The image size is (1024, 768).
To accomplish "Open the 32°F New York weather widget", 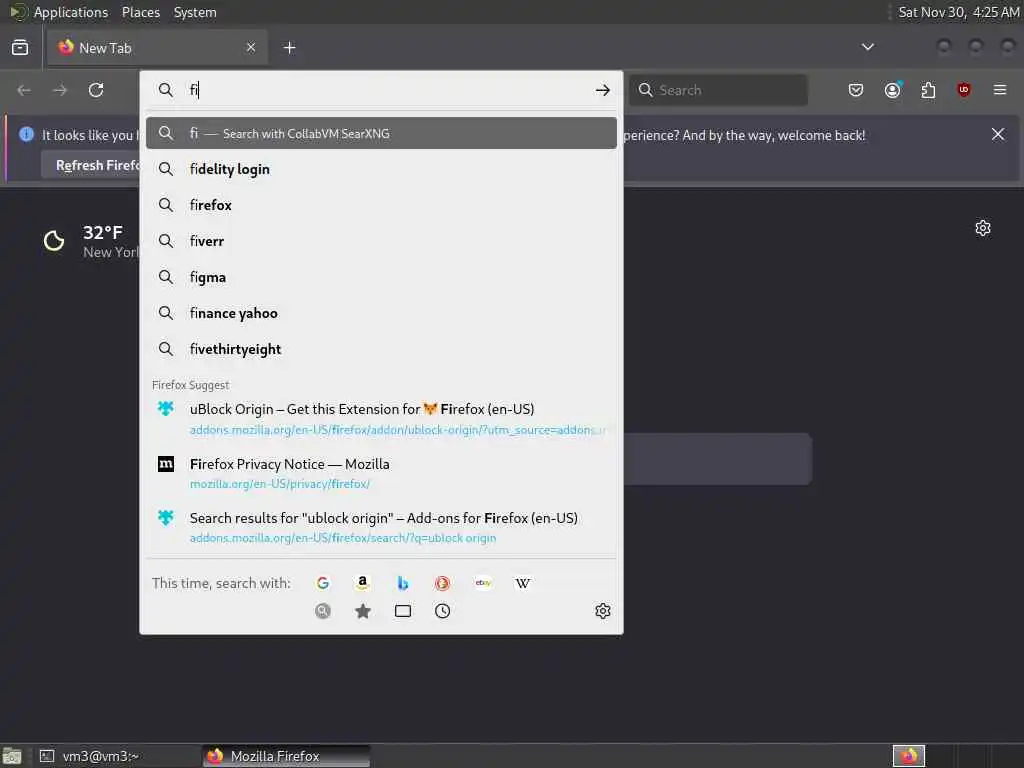I will (91, 241).
